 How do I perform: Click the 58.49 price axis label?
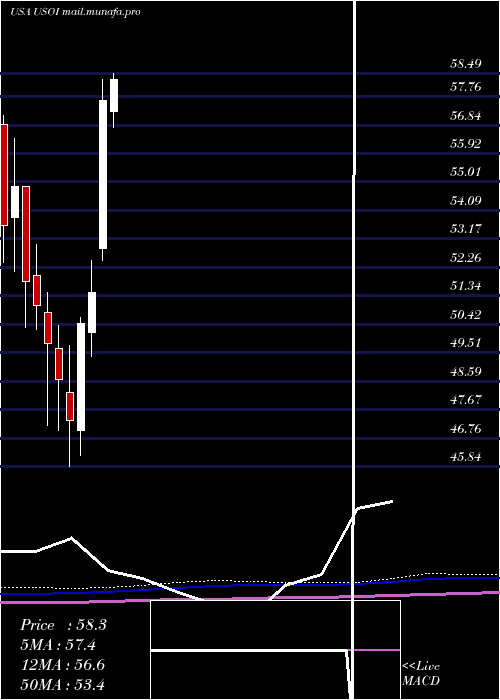click(466, 64)
